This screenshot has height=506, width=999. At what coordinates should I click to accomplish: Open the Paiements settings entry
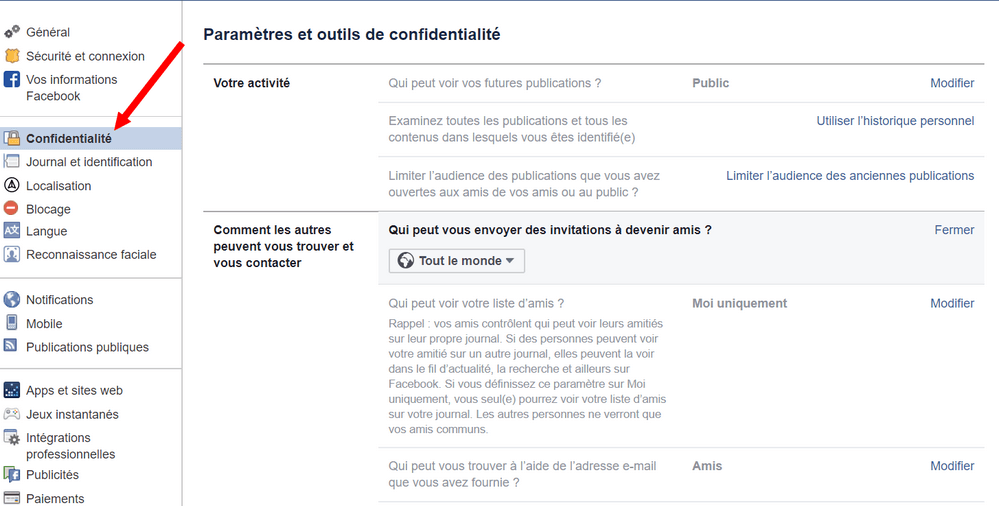[55, 498]
